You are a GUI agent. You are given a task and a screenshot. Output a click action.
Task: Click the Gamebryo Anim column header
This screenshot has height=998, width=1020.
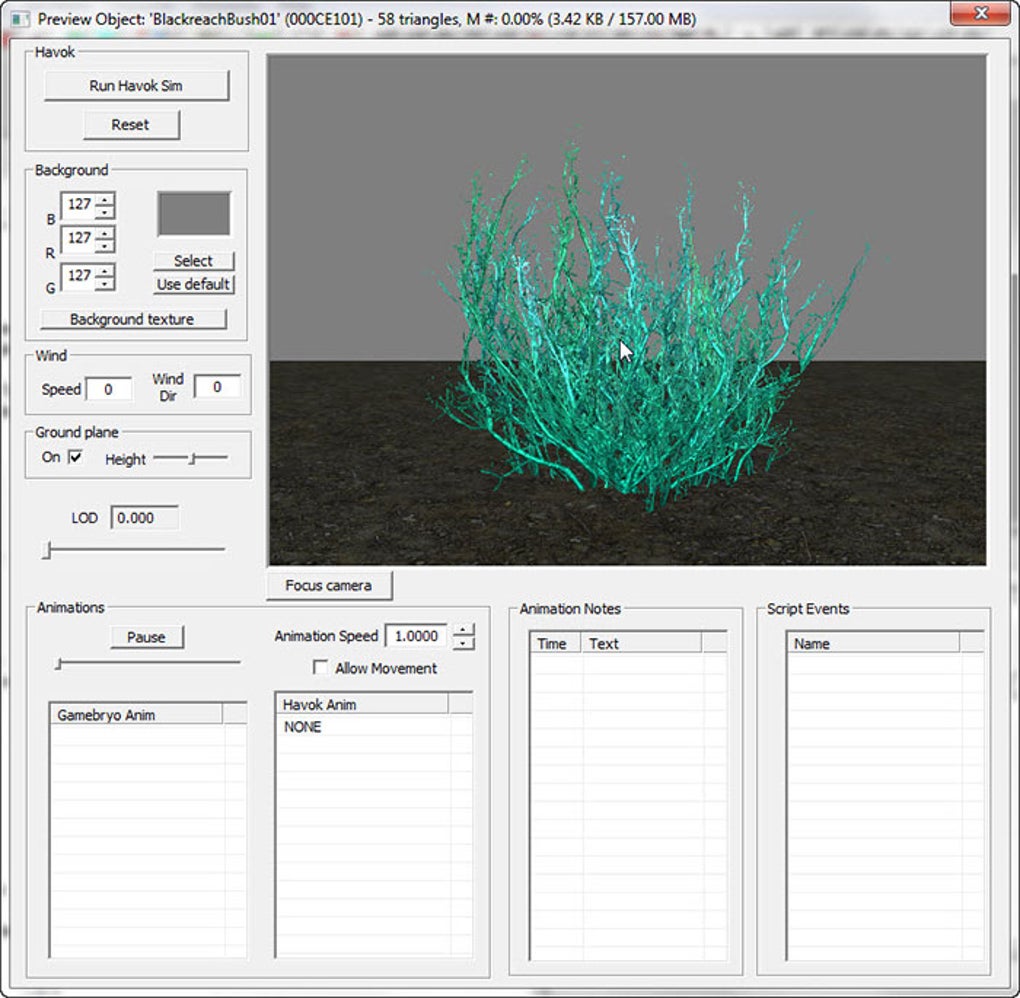(x=137, y=715)
